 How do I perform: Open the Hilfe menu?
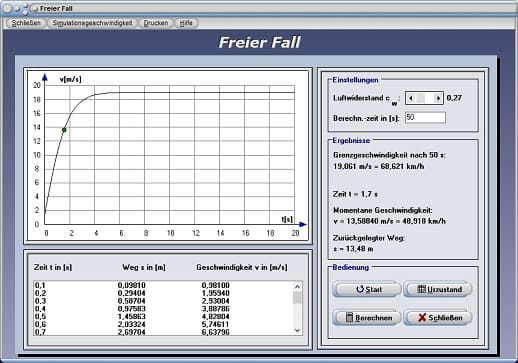tap(186, 23)
